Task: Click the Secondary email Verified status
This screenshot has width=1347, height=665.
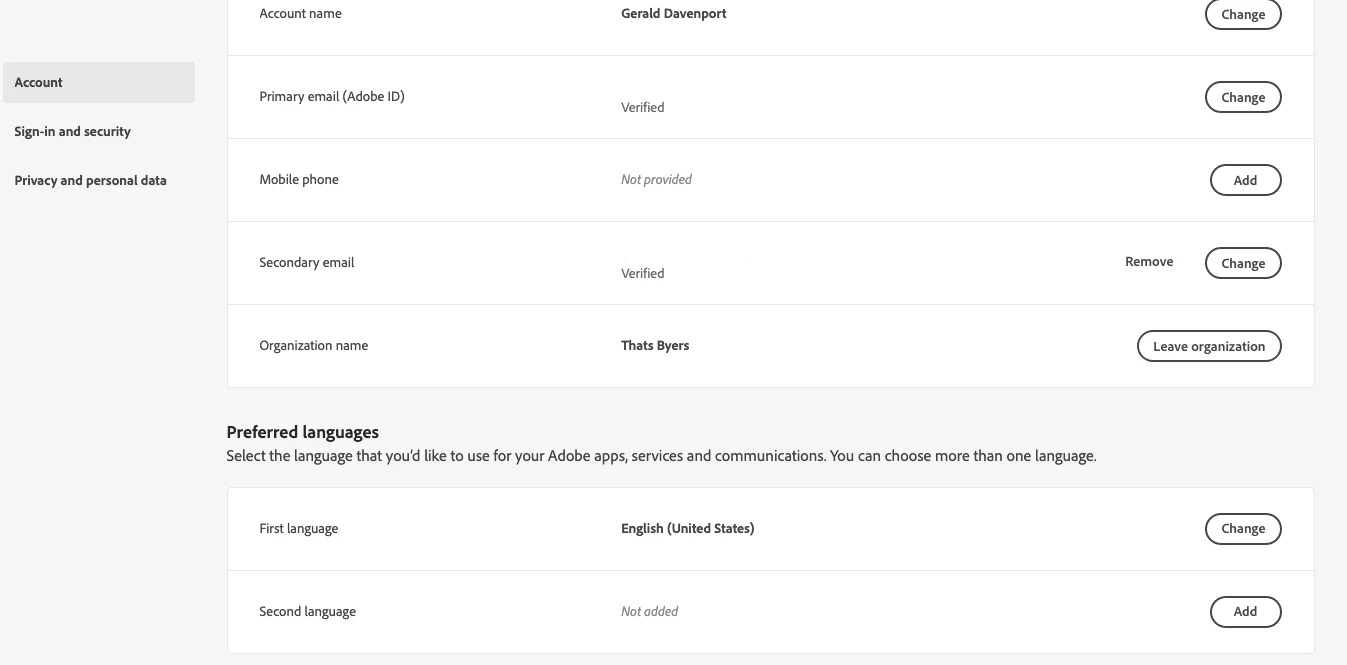Action: tap(642, 273)
